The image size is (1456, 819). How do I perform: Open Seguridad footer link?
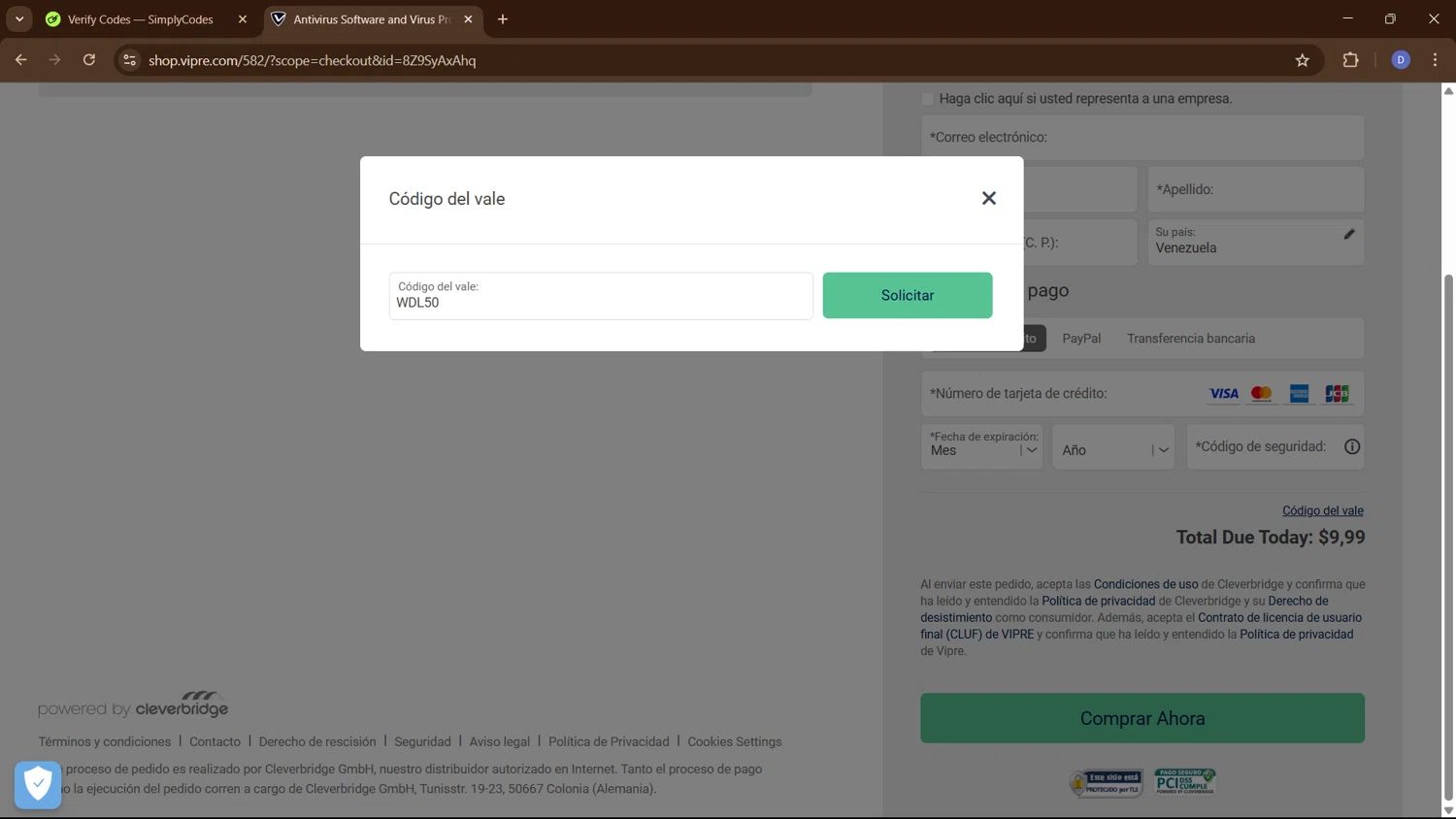coord(422,741)
